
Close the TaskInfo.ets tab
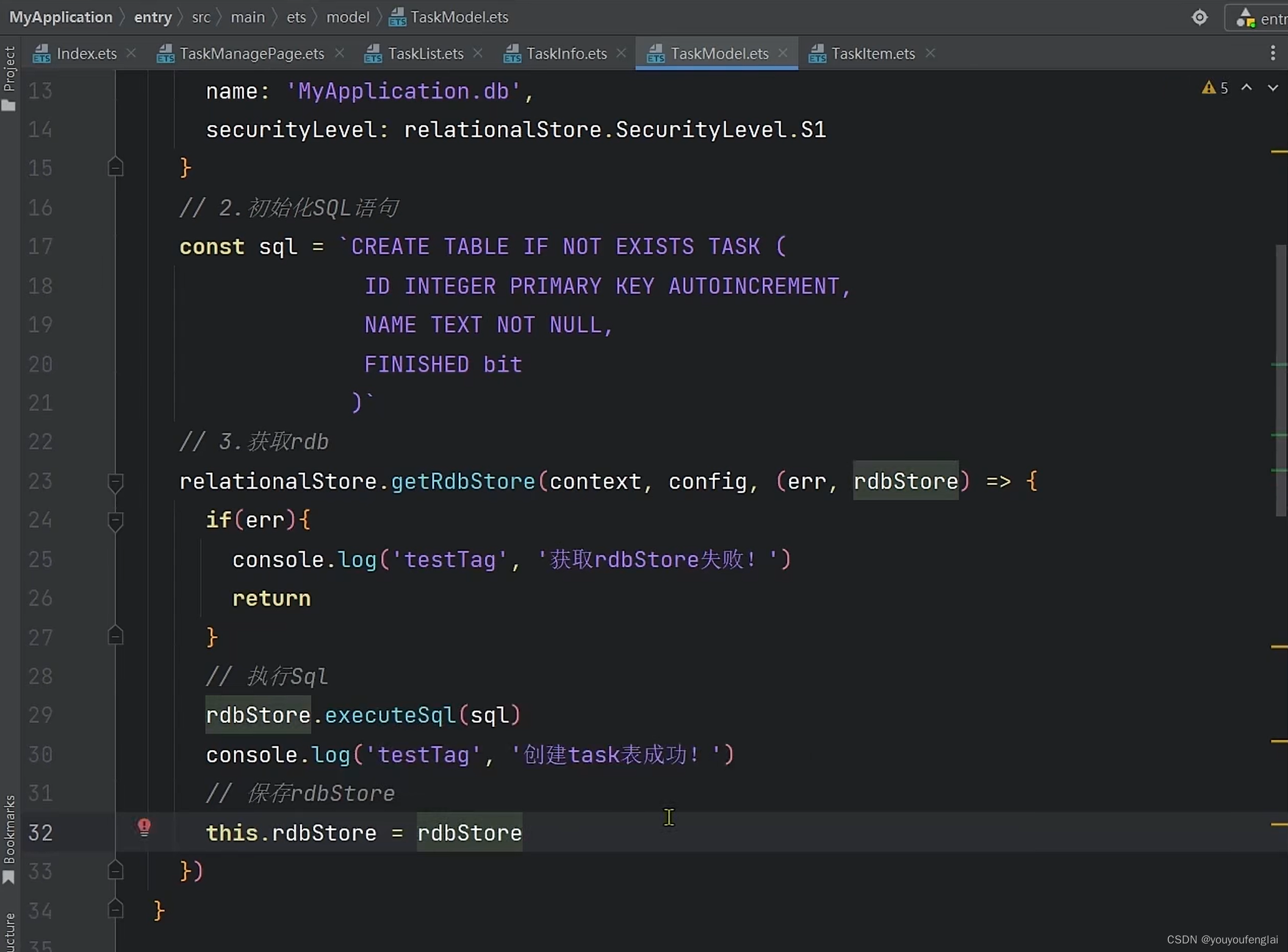621,54
